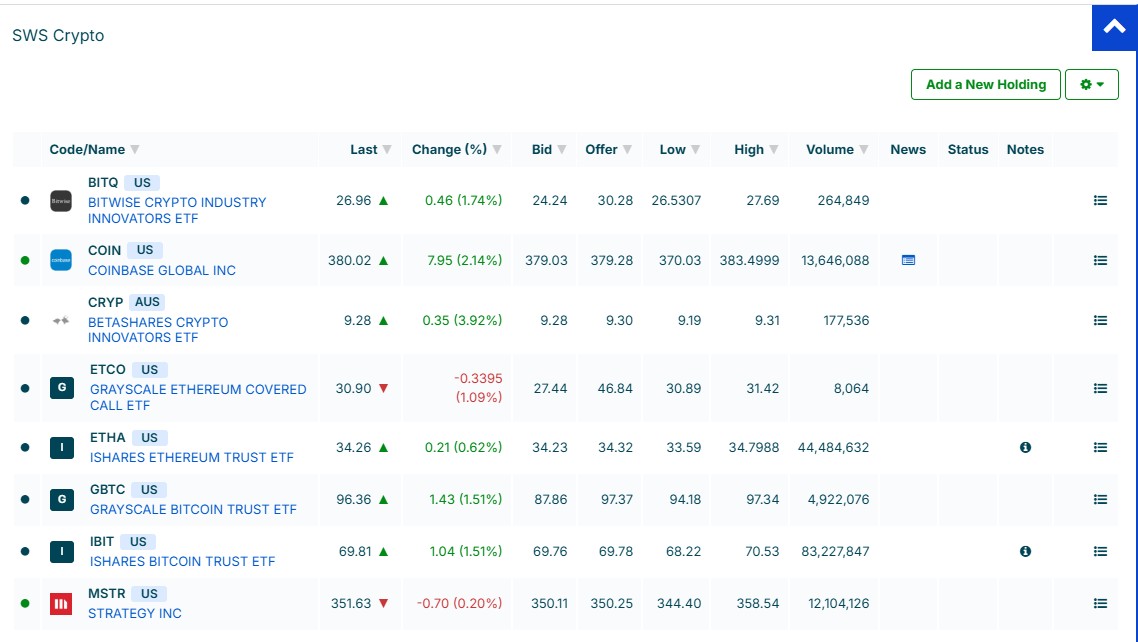Open the news icon for COIN
The width and height of the screenshot is (1138, 642).
tap(908, 260)
